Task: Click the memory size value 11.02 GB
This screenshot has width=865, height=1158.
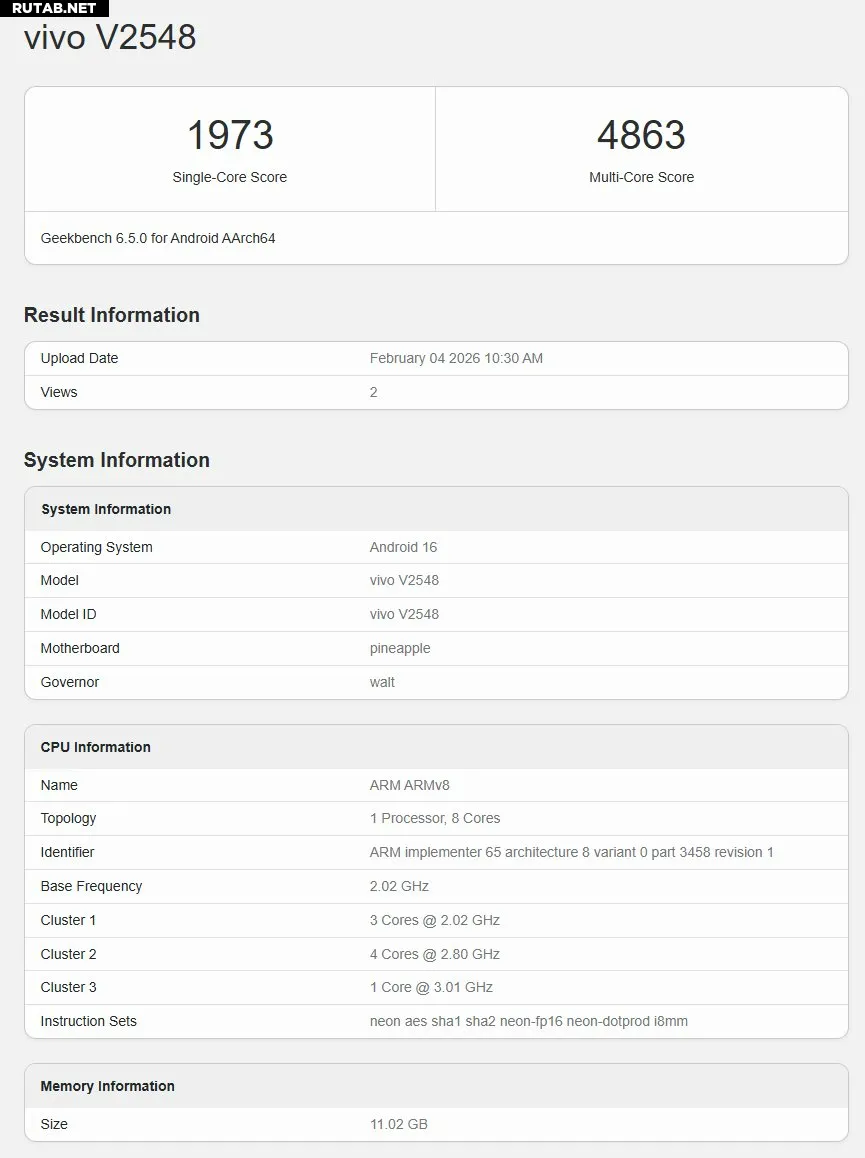Action: [x=398, y=1124]
